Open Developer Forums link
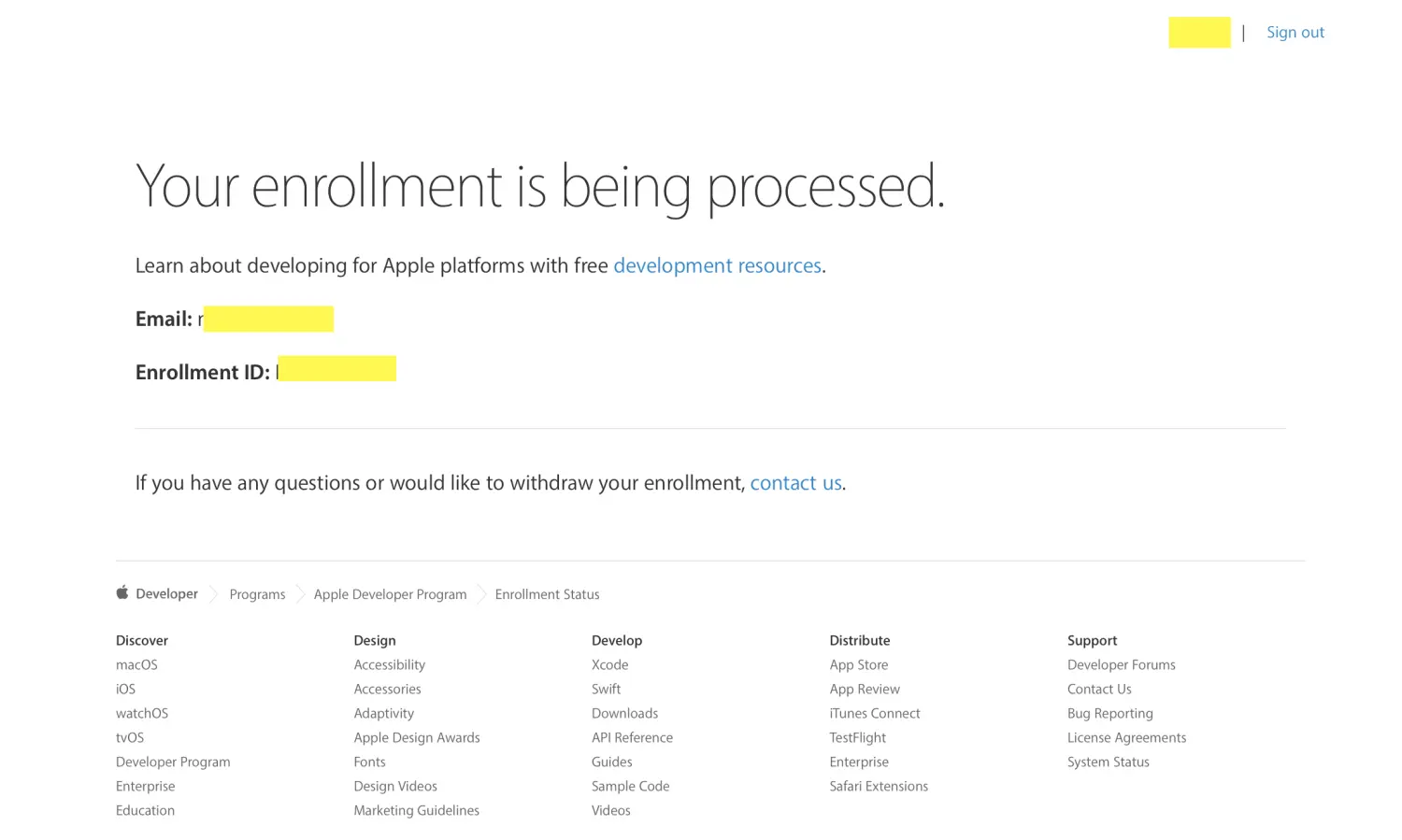1402x840 pixels. pos(1122,664)
